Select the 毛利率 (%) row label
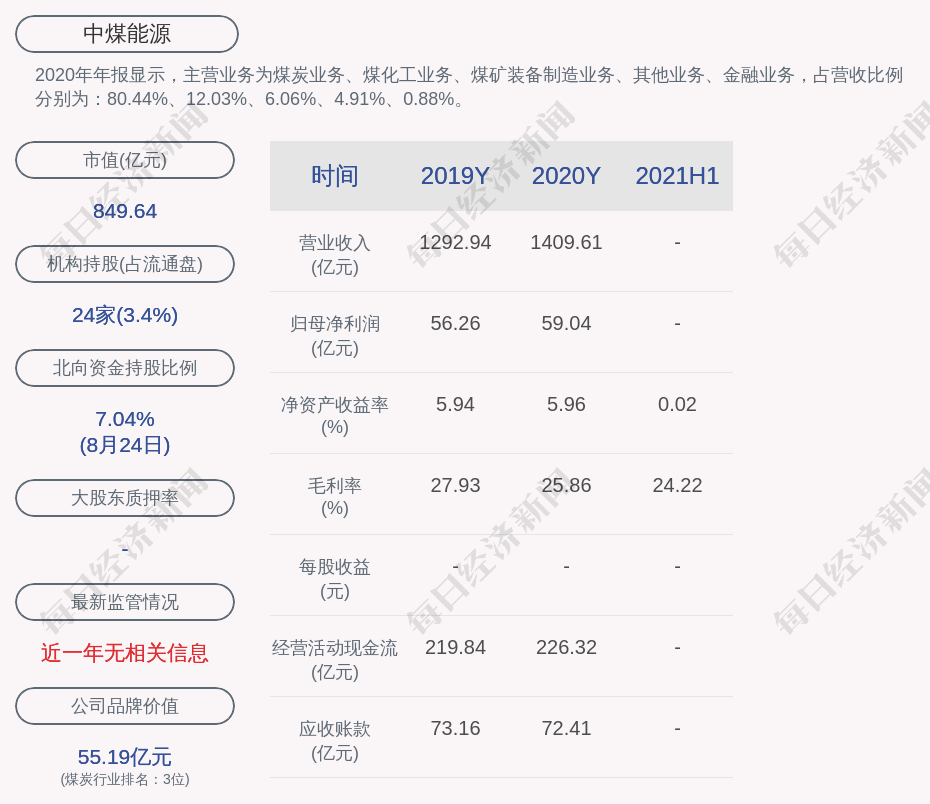The width and height of the screenshot is (930, 804). coord(335,497)
